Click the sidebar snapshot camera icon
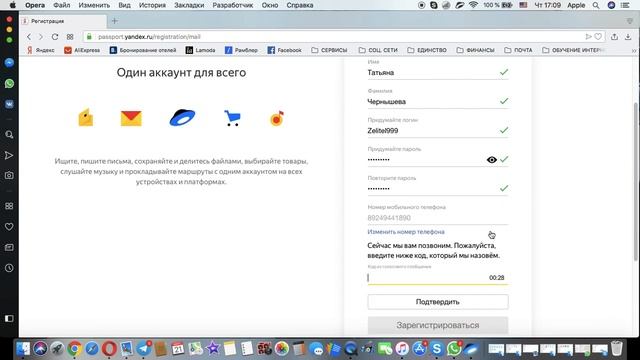 click(x=9, y=176)
